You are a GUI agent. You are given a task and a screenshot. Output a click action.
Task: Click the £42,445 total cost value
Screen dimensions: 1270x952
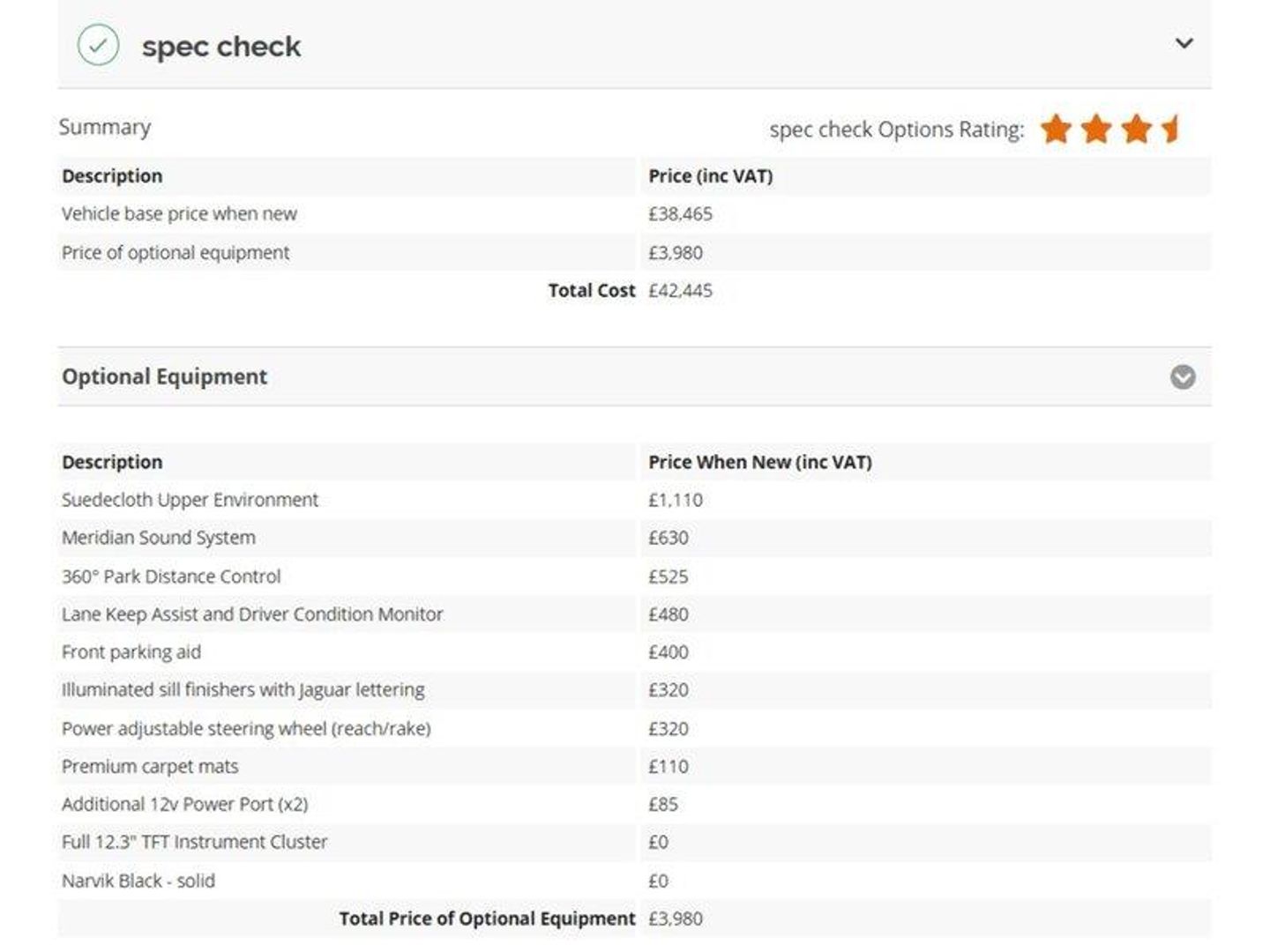[680, 291]
